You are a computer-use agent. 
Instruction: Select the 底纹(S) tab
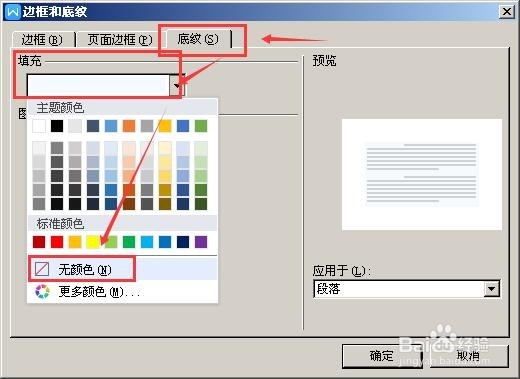coord(198,39)
